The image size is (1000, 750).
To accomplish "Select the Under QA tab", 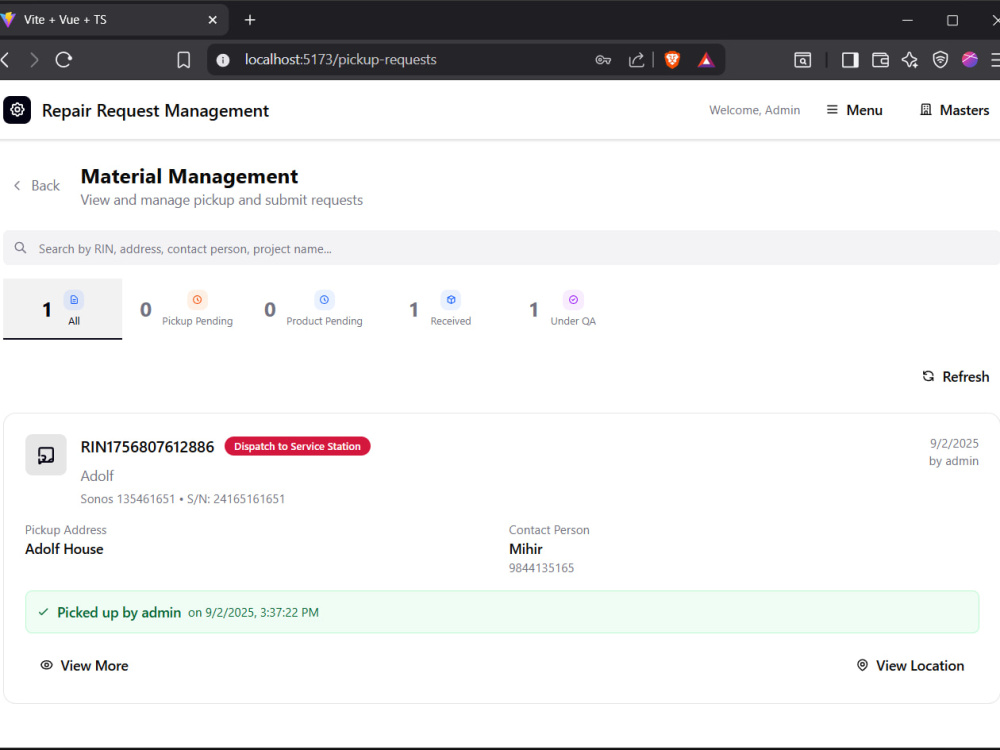I will click(x=562, y=309).
